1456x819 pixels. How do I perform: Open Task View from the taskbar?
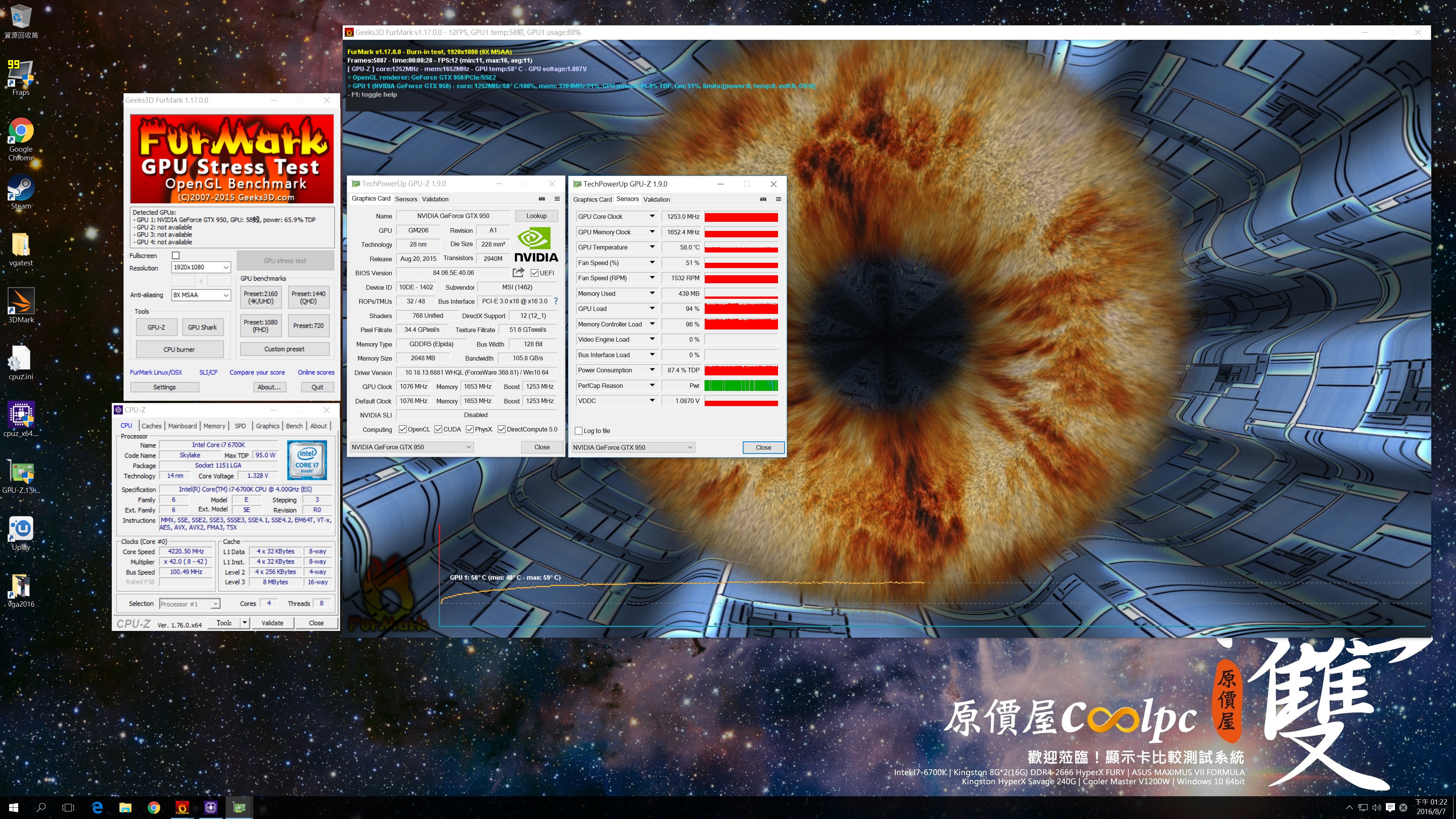[68, 808]
